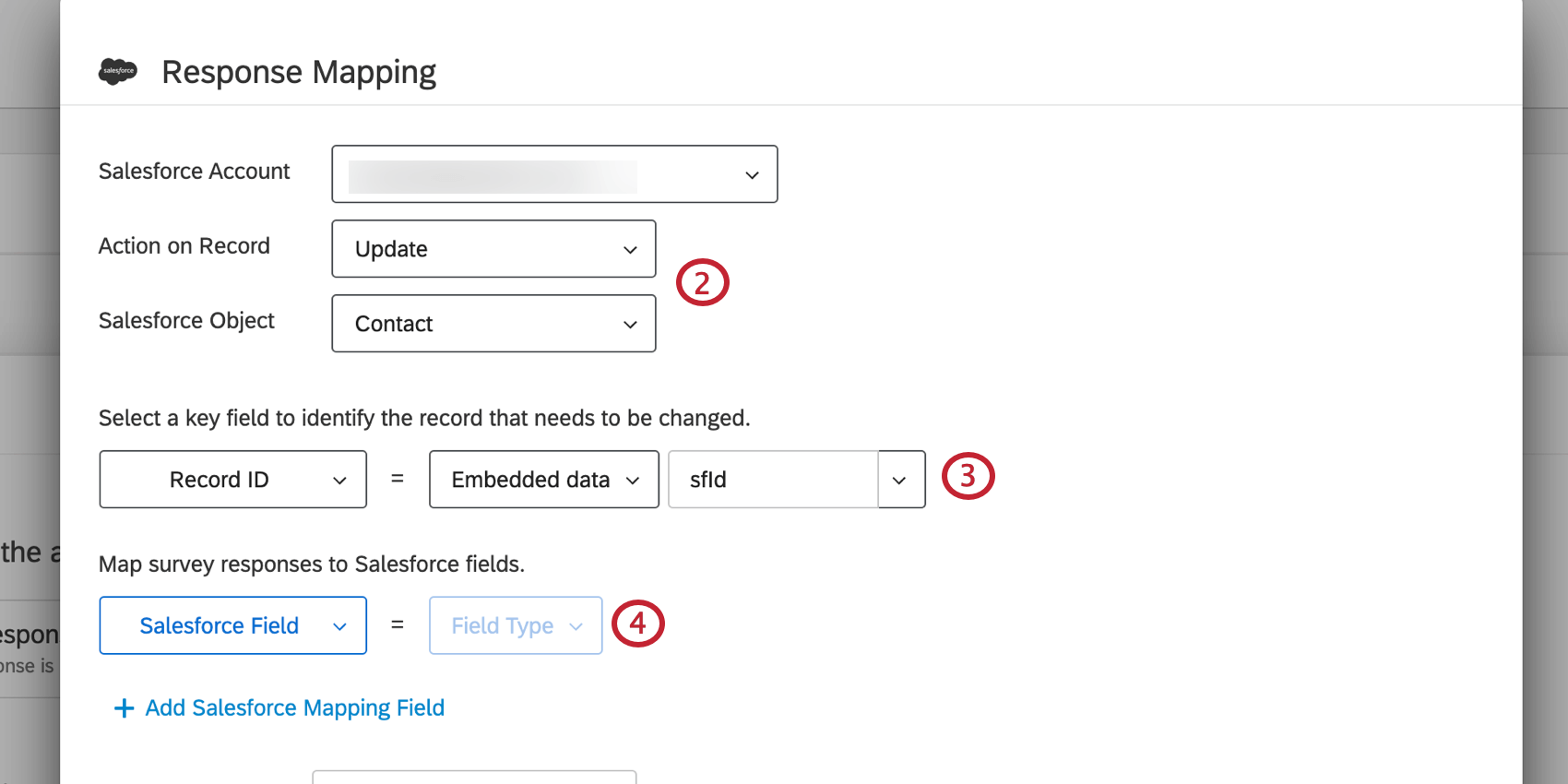Open the Salesforce Object dropdown
Viewport: 1568px width, 784px height.
[x=493, y=324]
